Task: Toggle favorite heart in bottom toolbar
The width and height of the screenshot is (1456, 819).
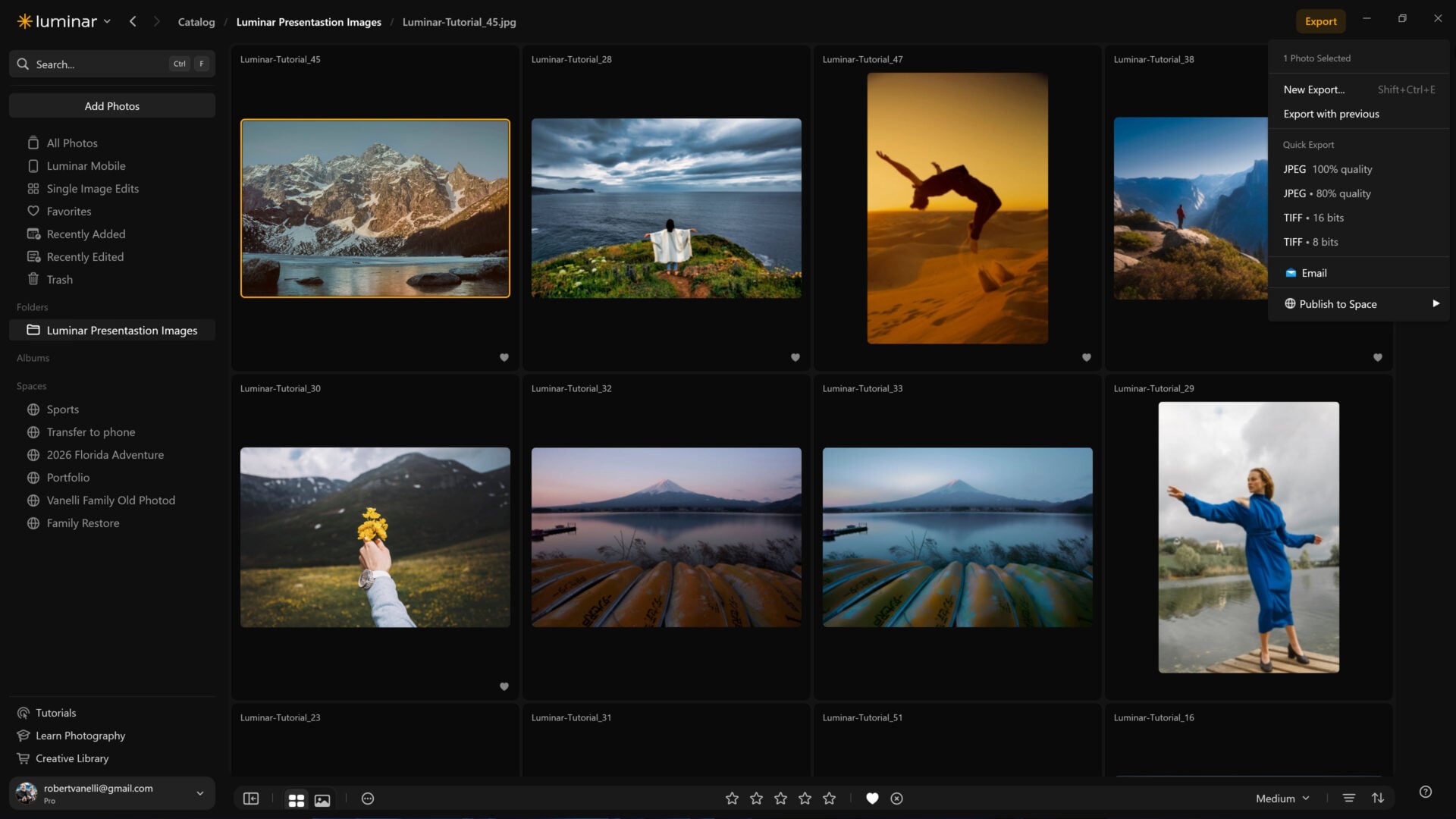Action: point(872,799)
